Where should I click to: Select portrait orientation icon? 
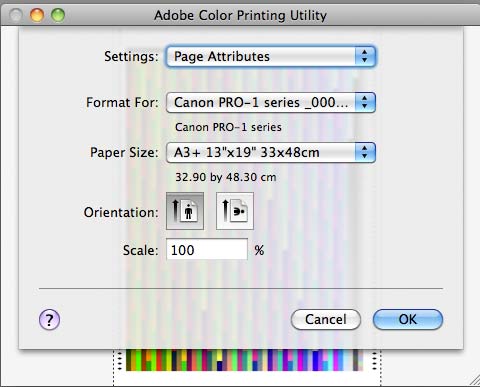pos(185,211)
